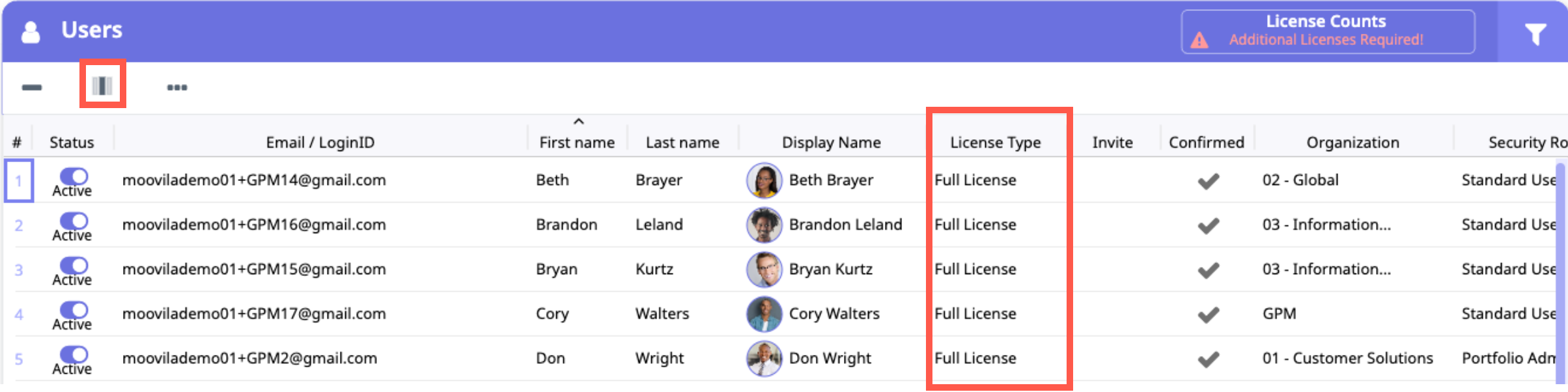Click the Email / LoginID column header
The image size is (1568, 392).
pos(320,143)
